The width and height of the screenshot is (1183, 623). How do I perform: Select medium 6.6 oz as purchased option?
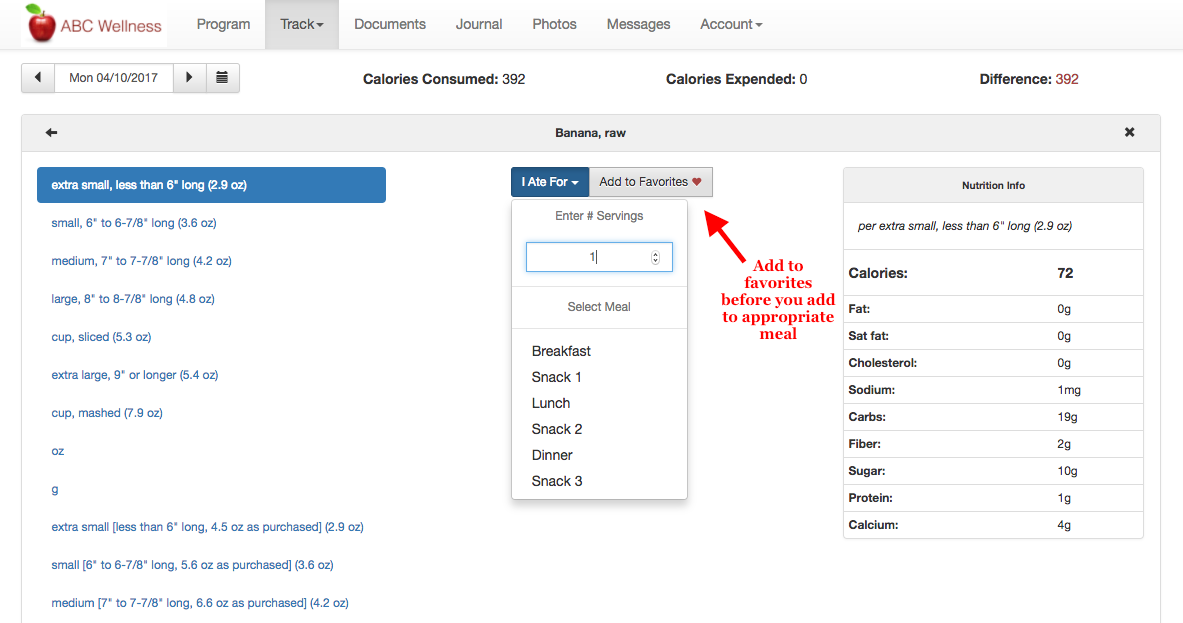(200, 603)
